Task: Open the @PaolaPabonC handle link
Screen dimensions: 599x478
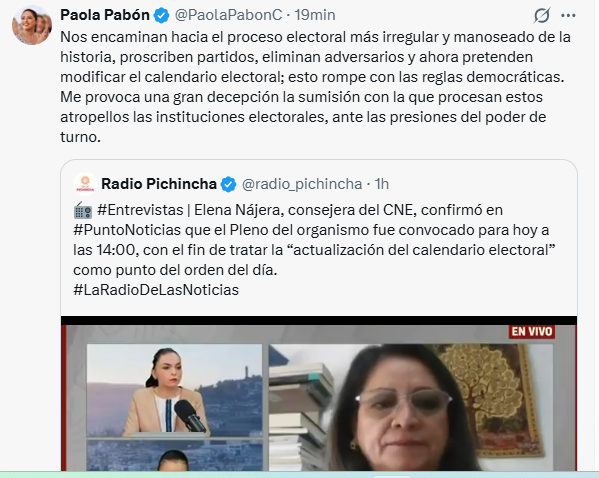Action: [x=228, y=15]
